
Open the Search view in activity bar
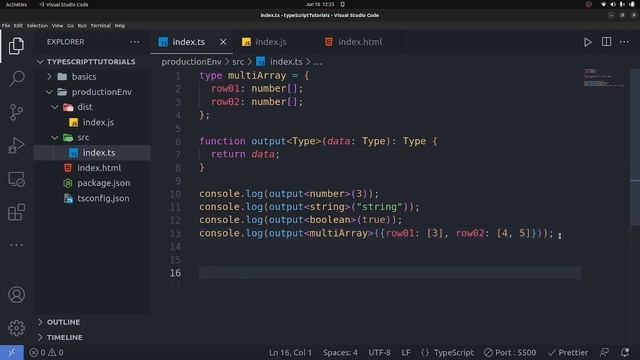point(16,78)
